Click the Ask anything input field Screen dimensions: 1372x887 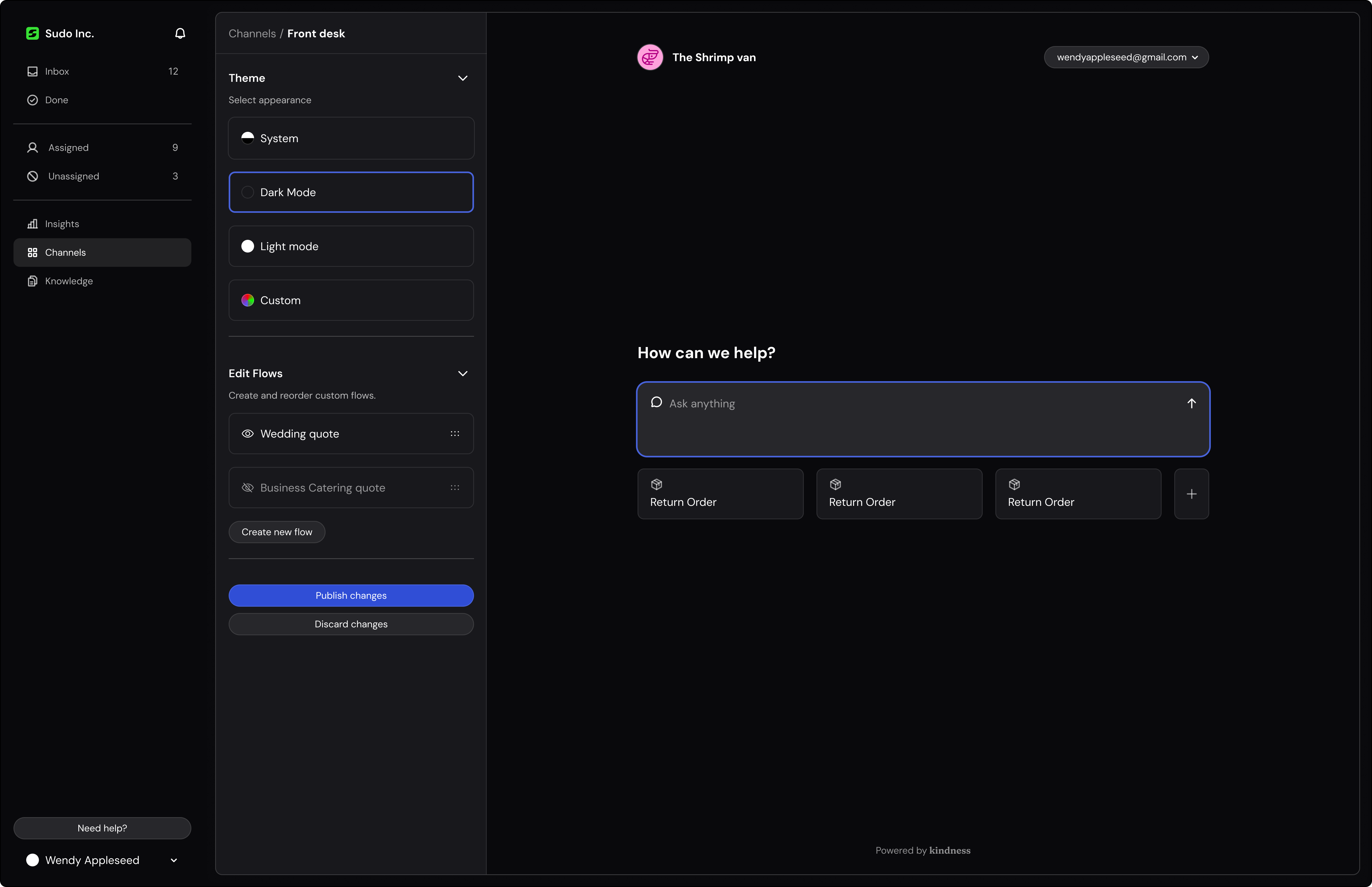pos(923,419)
